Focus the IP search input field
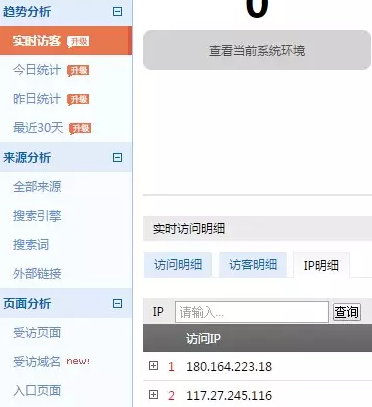Image resolution: width=372 pixels, height=407 pixels. point(252,312)
